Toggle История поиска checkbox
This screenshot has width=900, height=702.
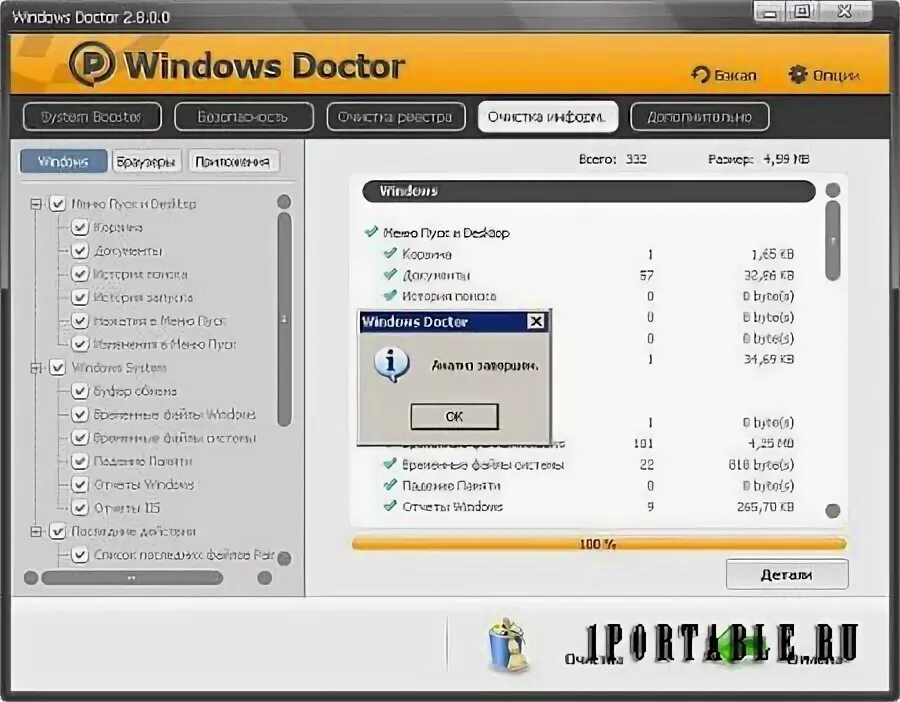tap(79, 274)
